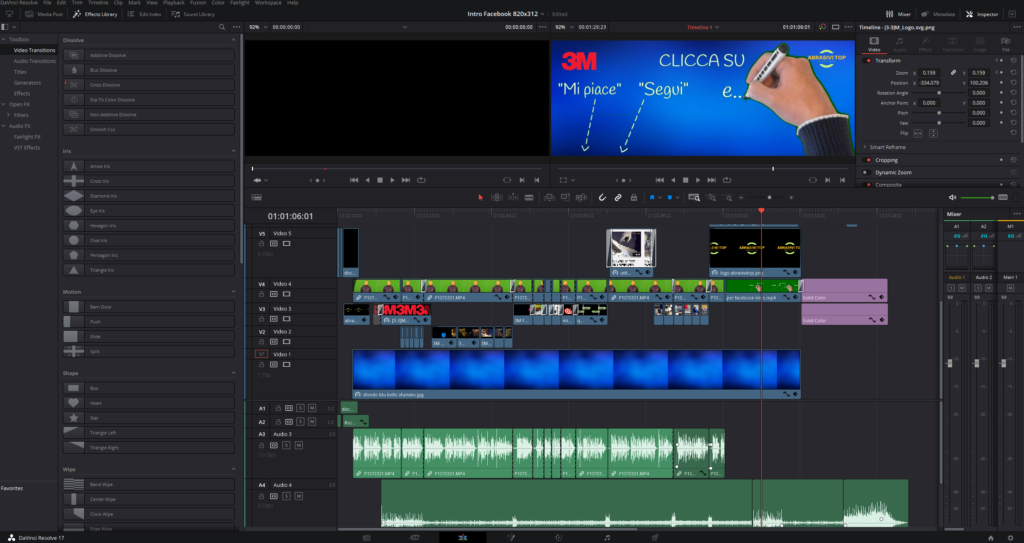Enable the Dynamic Zoom toggle
Screen dimensions: 1024x543
pyautogui.click(x=866, y=173)
